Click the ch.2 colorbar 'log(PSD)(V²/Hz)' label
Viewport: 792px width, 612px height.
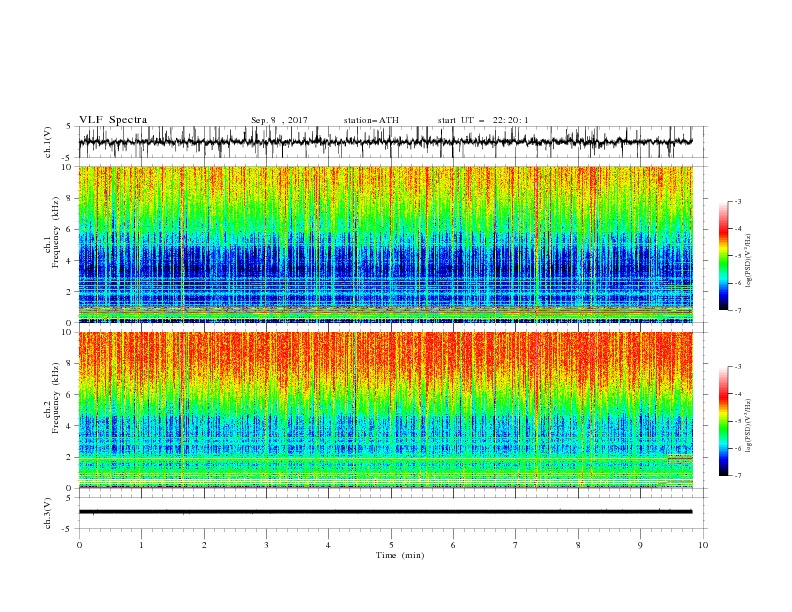coord(749,425)
